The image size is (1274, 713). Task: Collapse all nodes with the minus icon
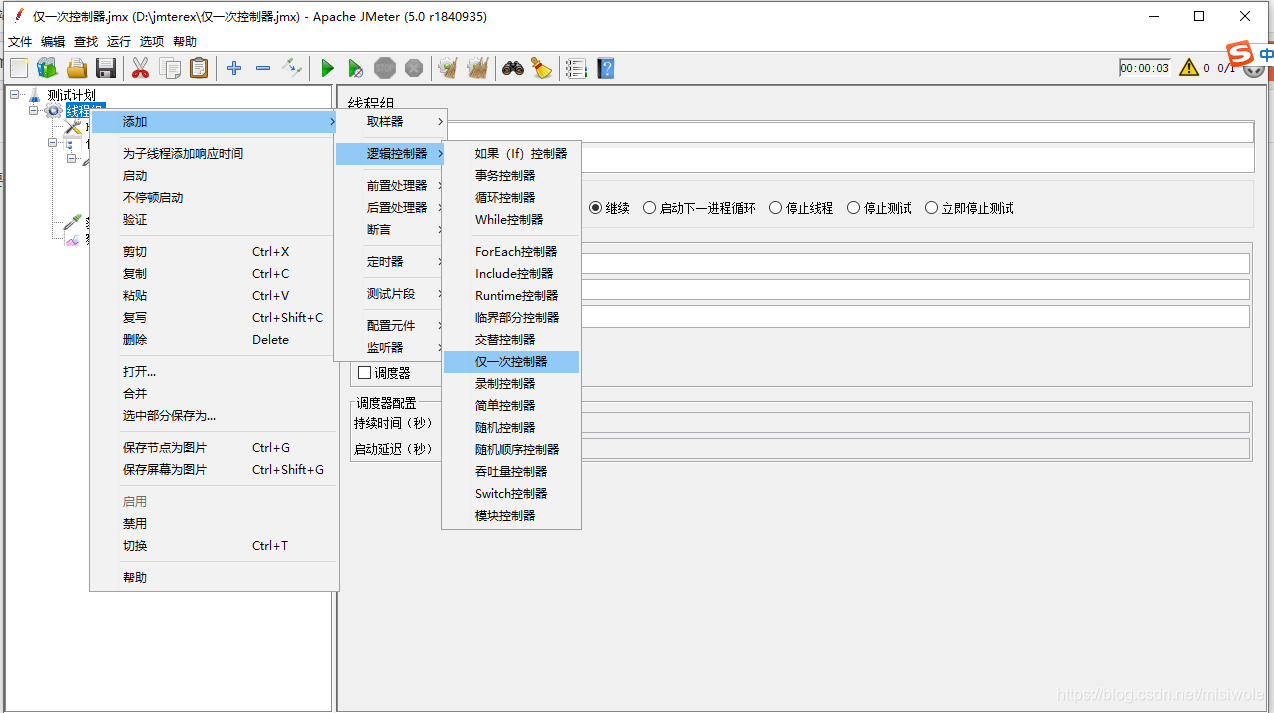click(263, 68)
